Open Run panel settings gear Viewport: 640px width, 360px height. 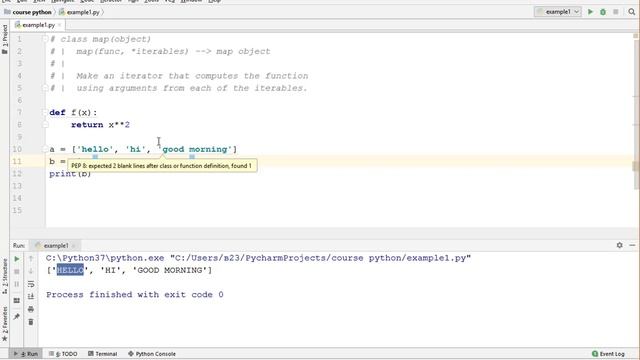[x=620, y=245]
